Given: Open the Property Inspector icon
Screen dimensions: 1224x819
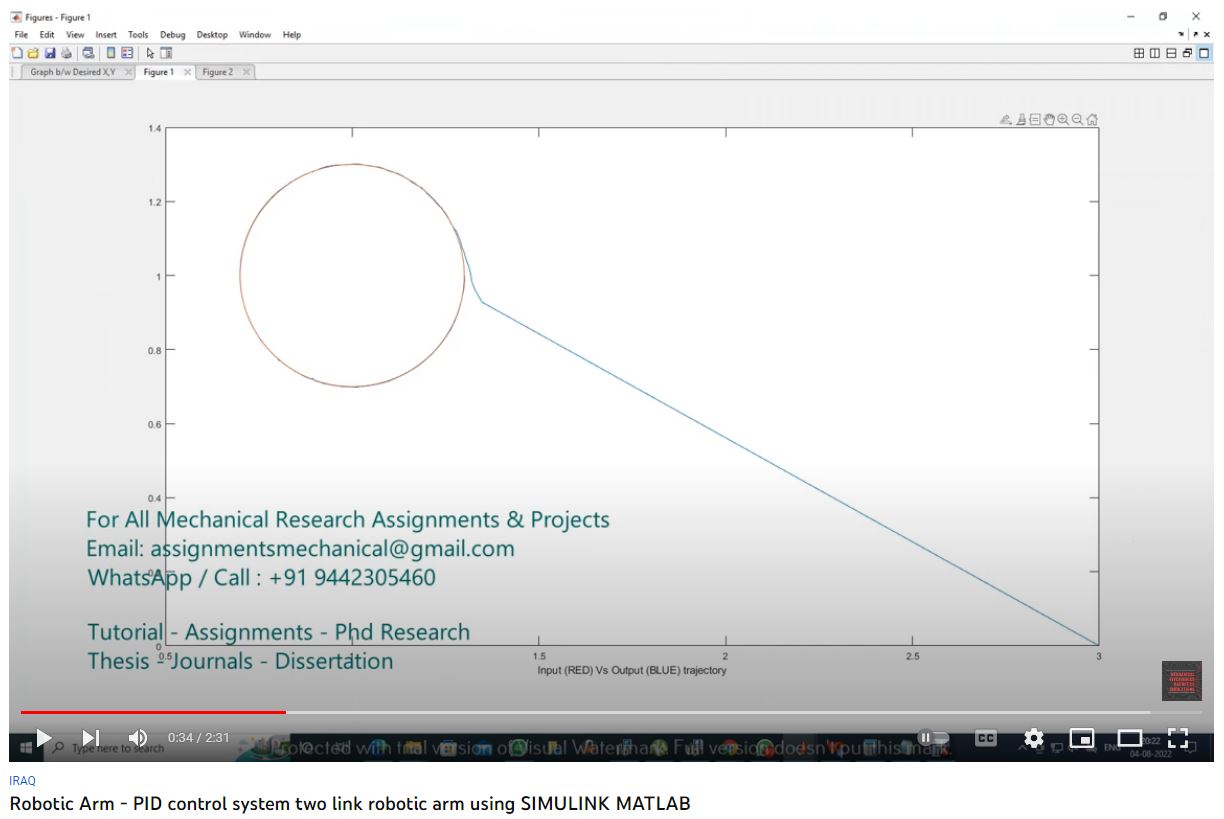Looking at the screenshot, I should coord(166,53).
